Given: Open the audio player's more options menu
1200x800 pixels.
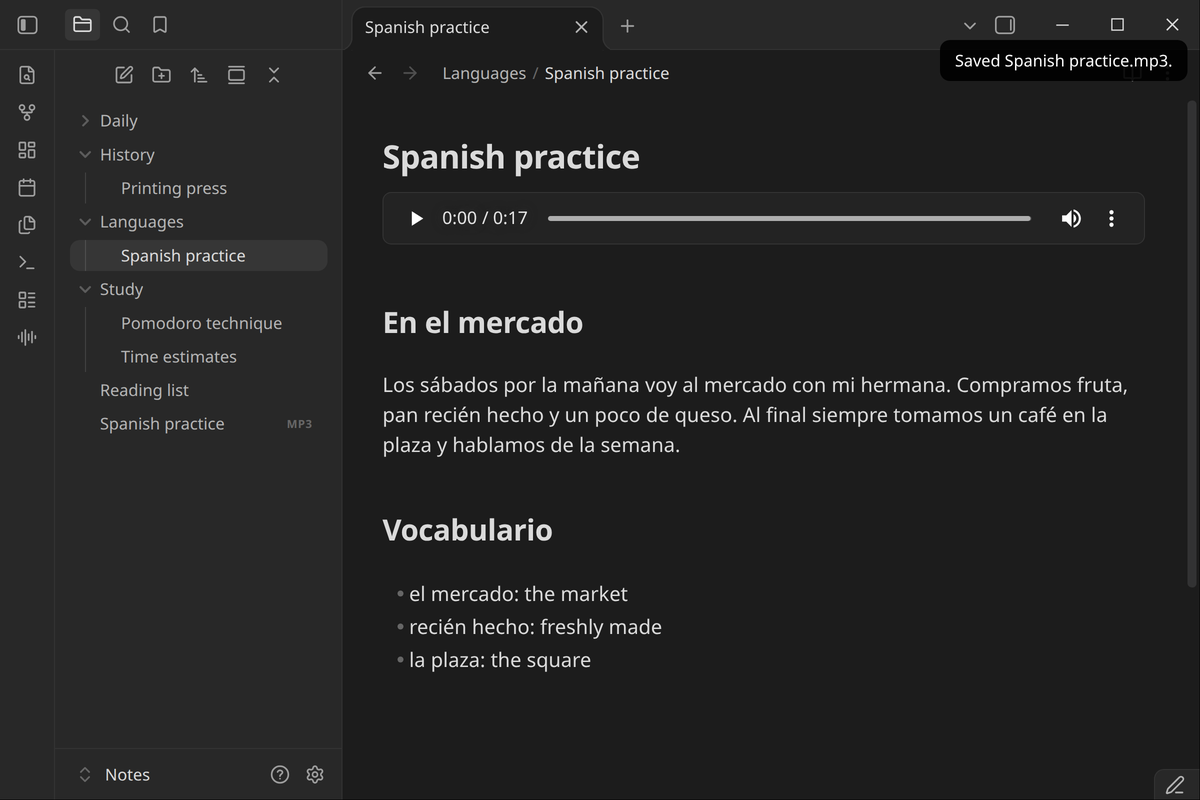Looking at the screenshot, I should (x=1111, y=218).
